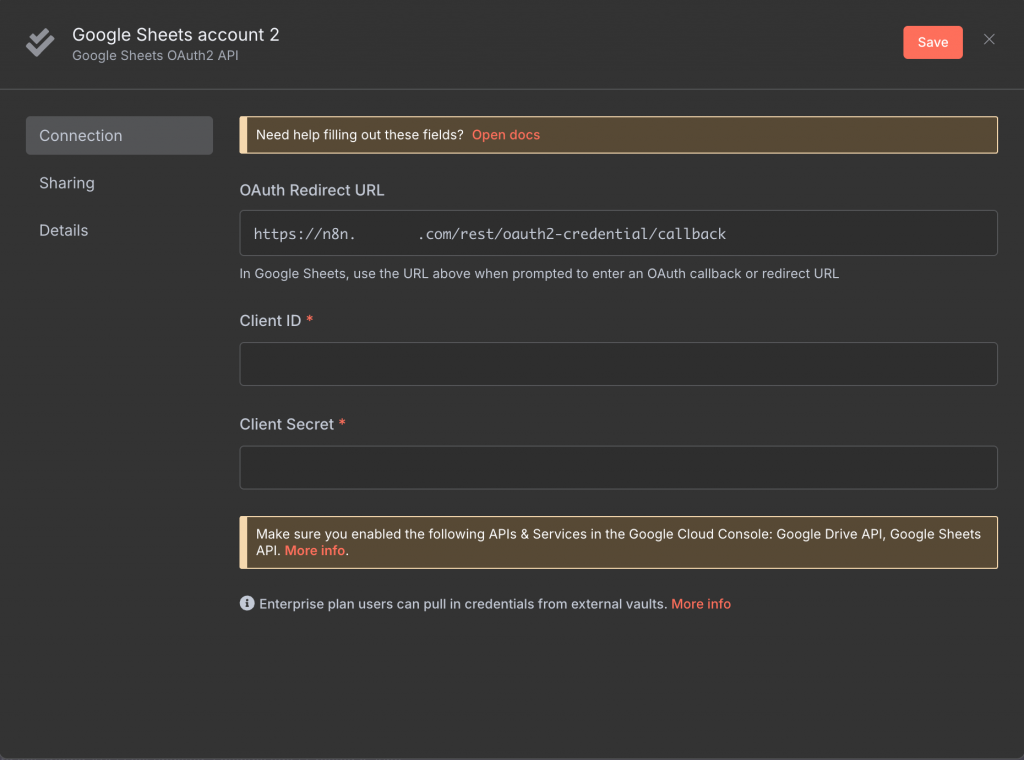Viewport: 1024px width, 760px height.
Task: Click the 'Google Sheets OAuth2 API' subtitle
Action: click(x=155, y=56)
